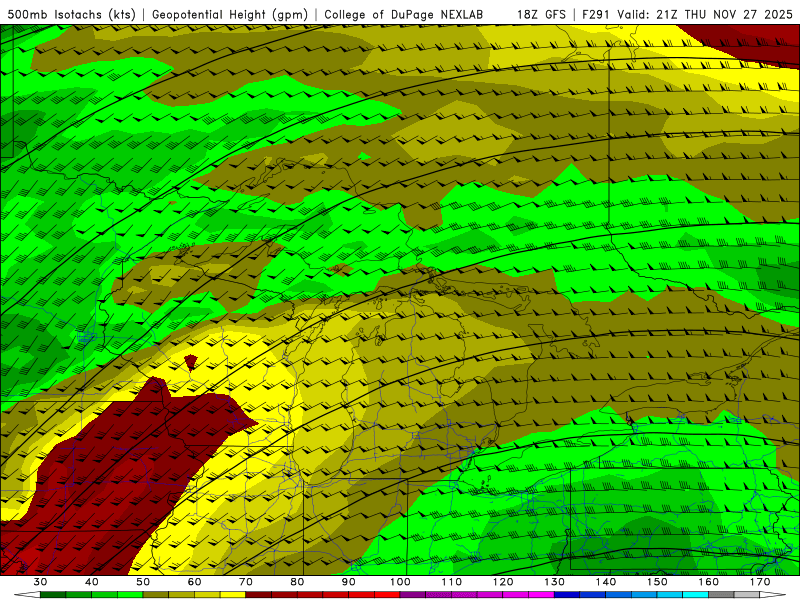Click the 80 label on the color scale
This screenshot has width=800, height=600.
pos(297,582)
